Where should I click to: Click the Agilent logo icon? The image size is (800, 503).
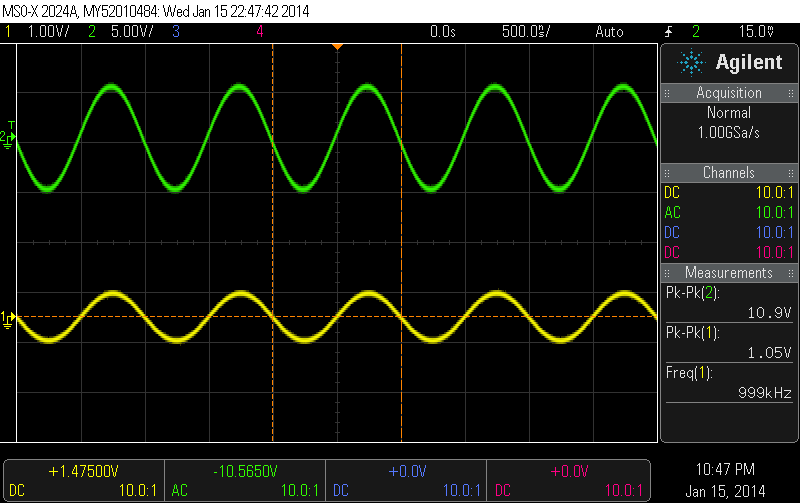coord(691,62)
